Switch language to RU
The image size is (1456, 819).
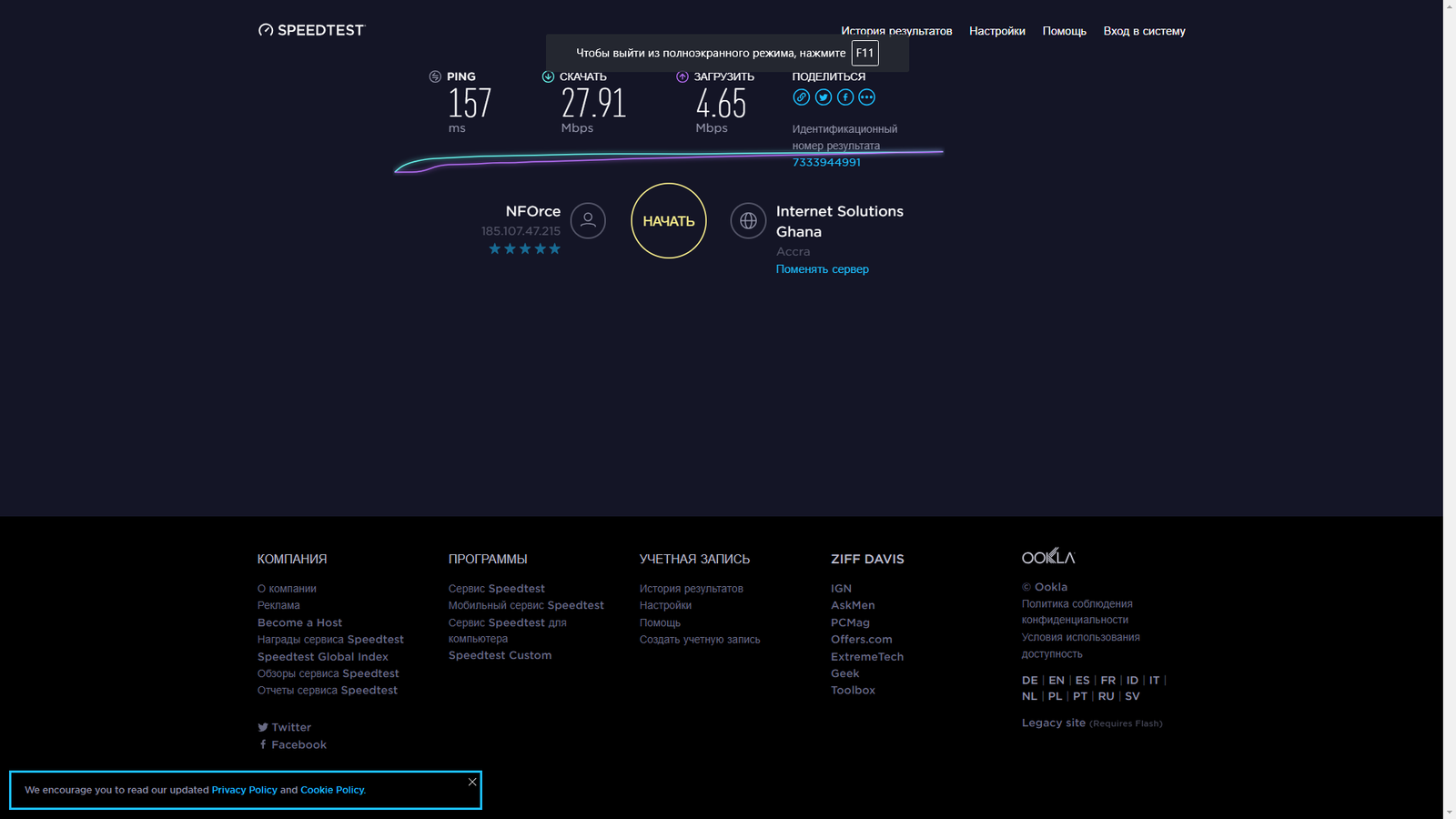pos(1106,696)
